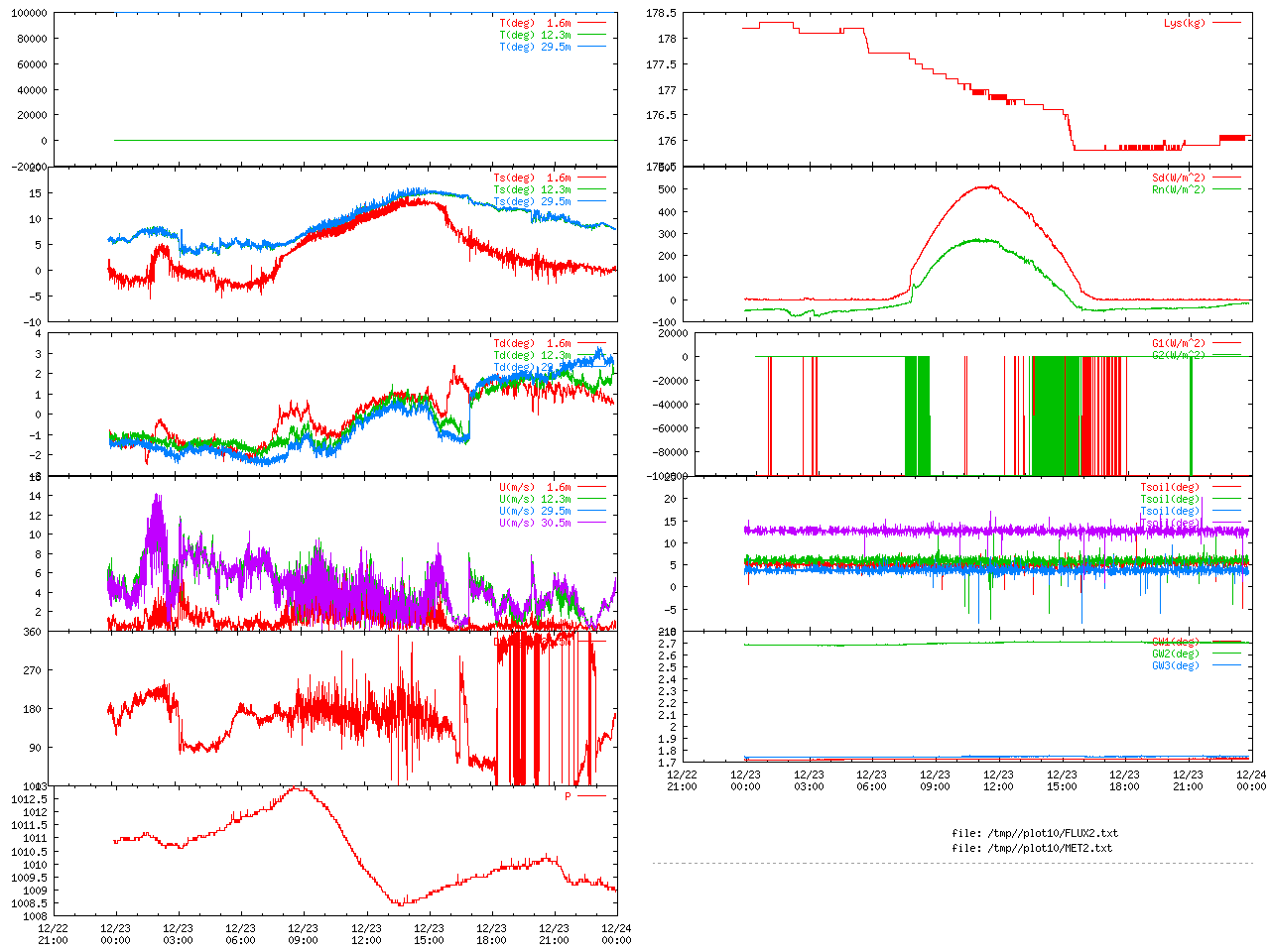Click the 'P' pressure legend label

pos(569,796)
